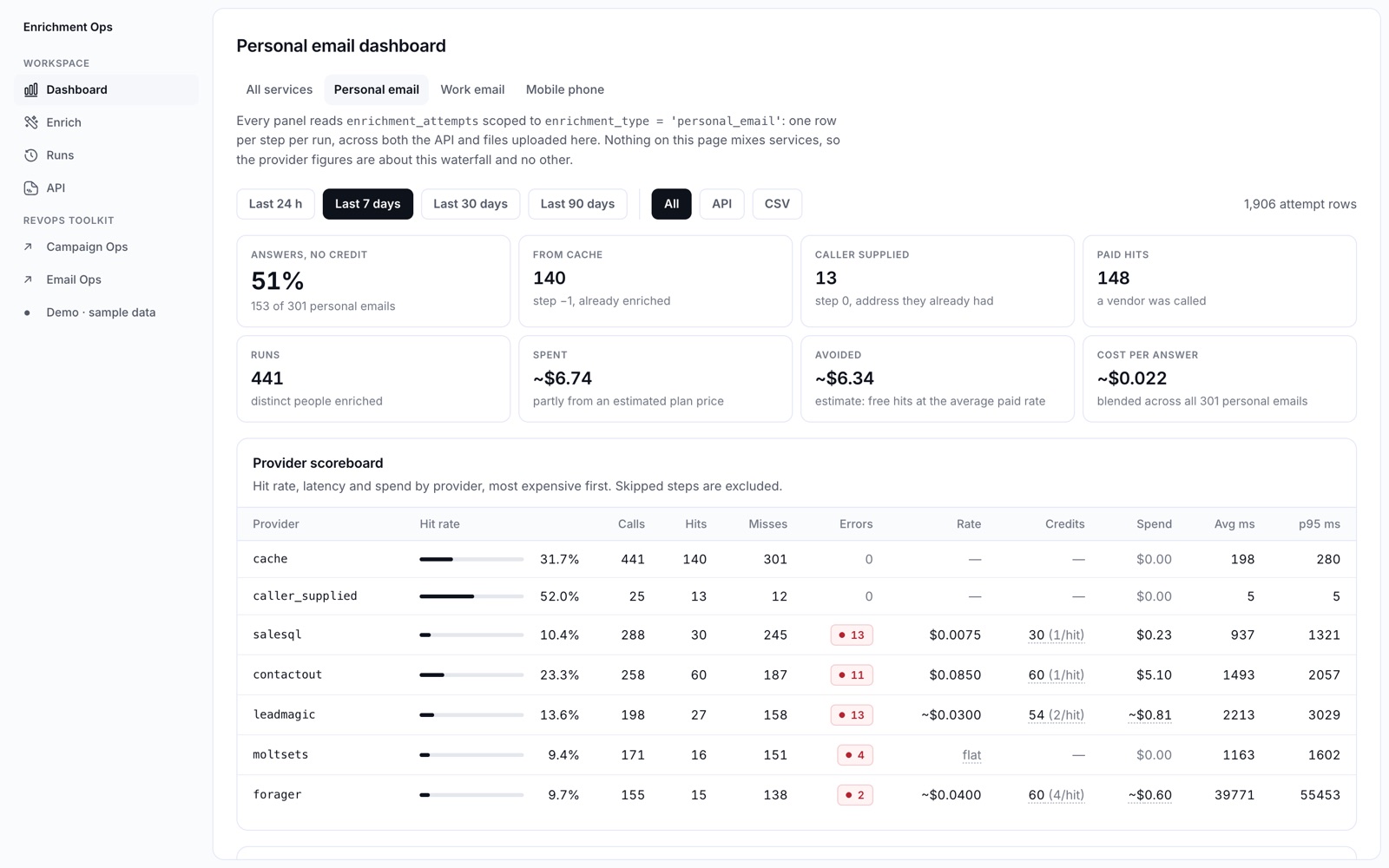Click leadmagic spend '~$0.81'
The height and width of the screenshot is (868, 1389).
[x=1149, y=715]
